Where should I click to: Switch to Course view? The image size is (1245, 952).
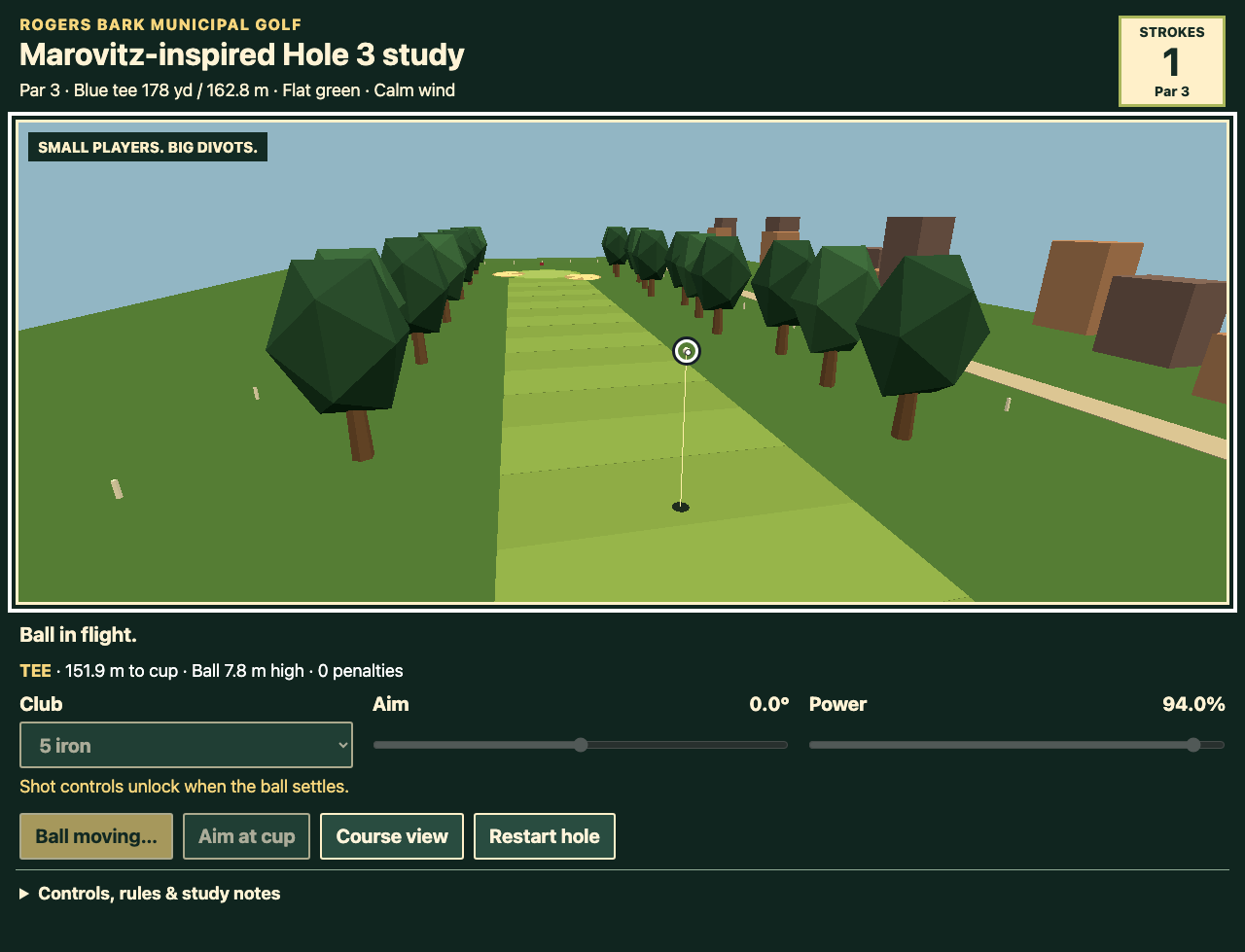(392, 836)
